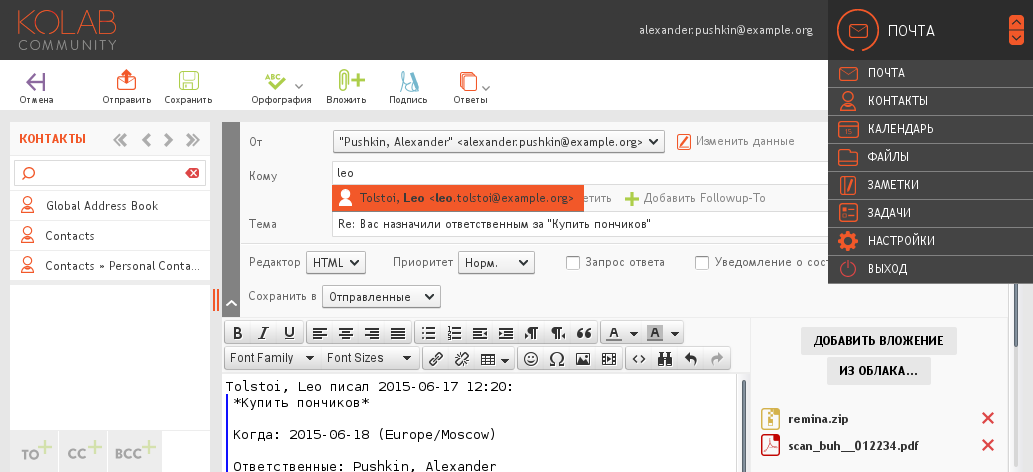Open find and replace binoculars
The image size is (1033, 472).
665,359
